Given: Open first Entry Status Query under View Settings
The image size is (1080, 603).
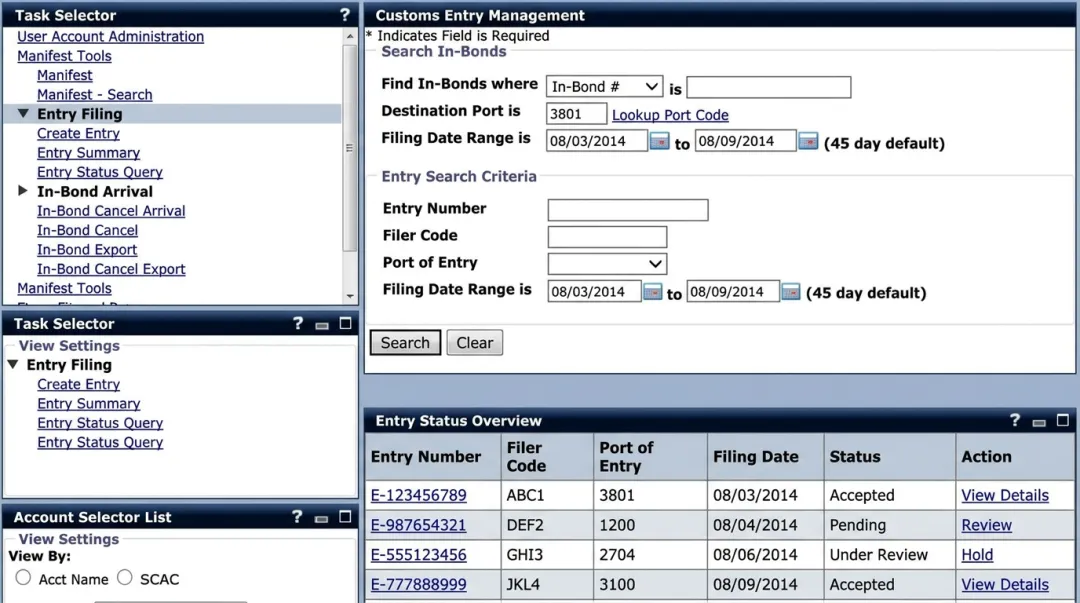Looking at the screenshot, I should 100,422.
